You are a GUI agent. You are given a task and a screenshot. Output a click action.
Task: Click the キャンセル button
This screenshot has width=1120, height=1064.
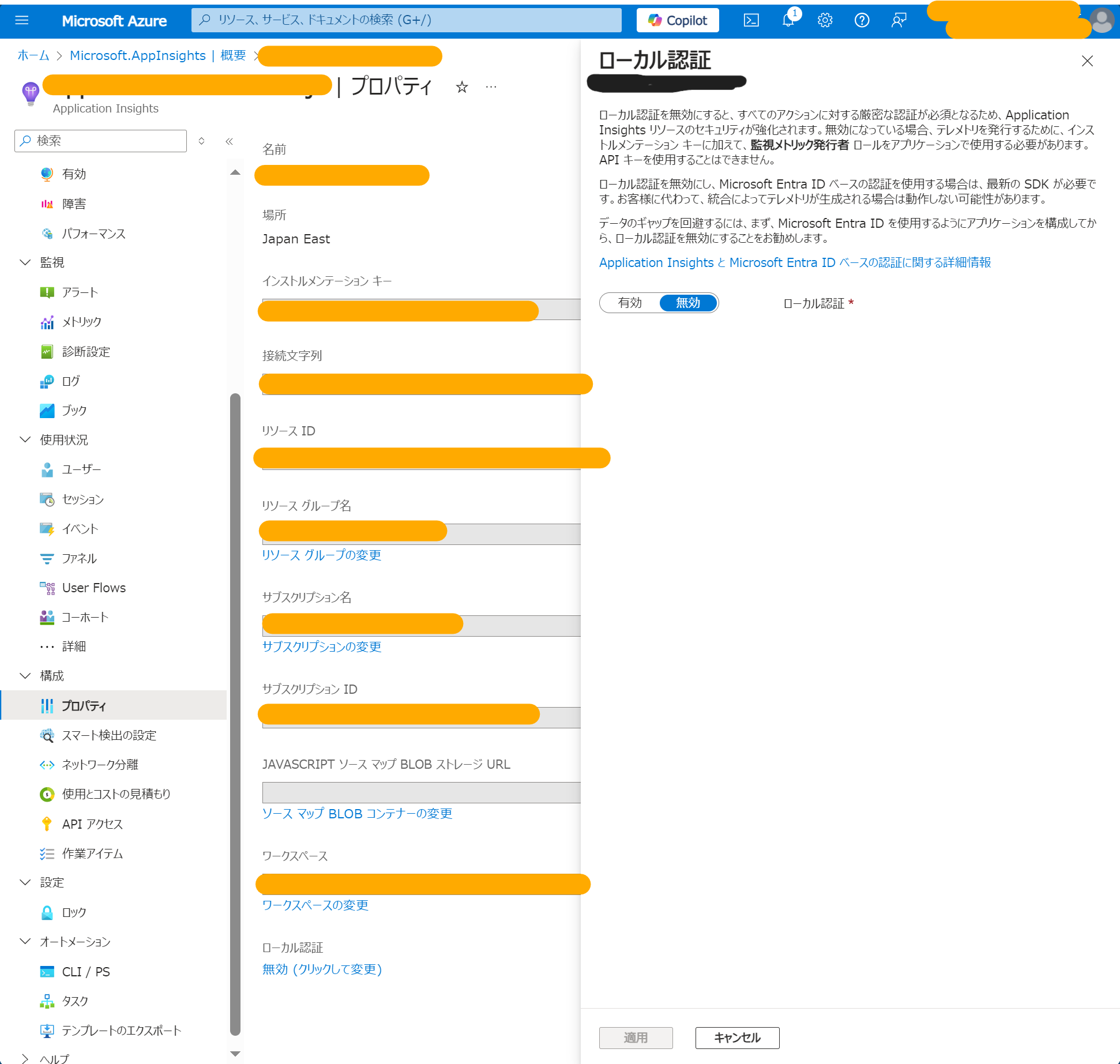tap(737, 1038)
